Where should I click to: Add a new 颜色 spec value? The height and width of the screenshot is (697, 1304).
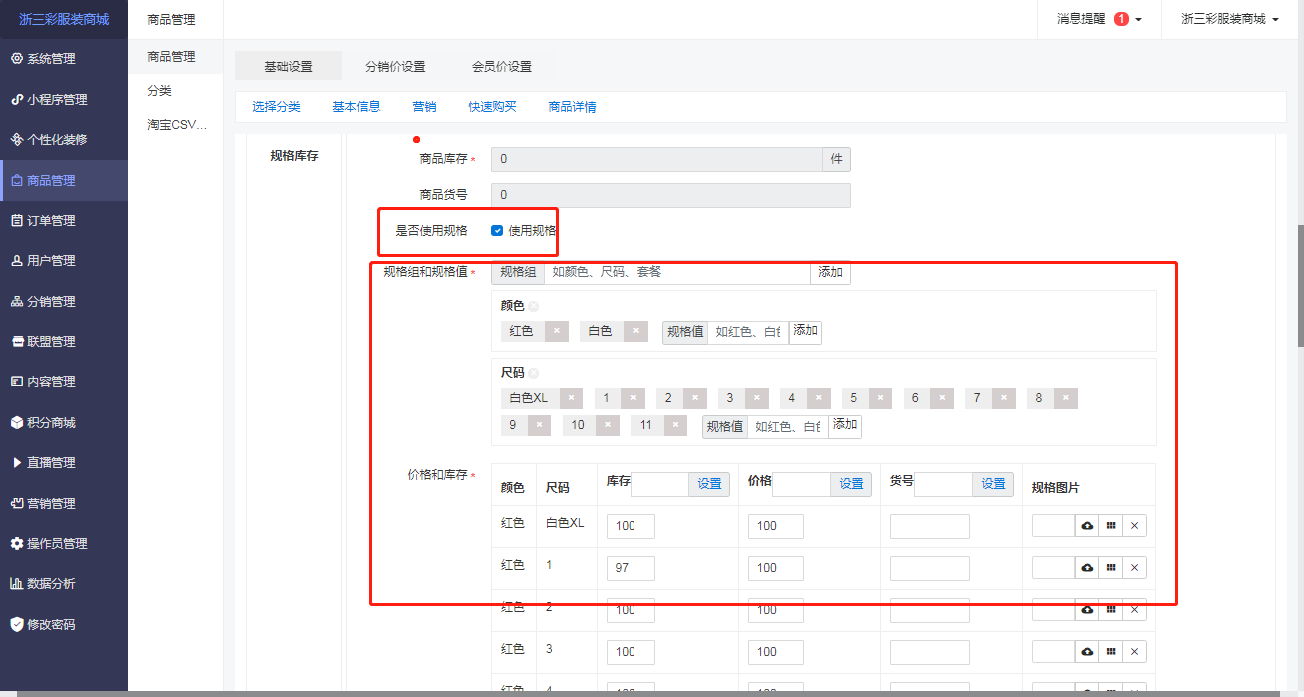click(805, 331)
